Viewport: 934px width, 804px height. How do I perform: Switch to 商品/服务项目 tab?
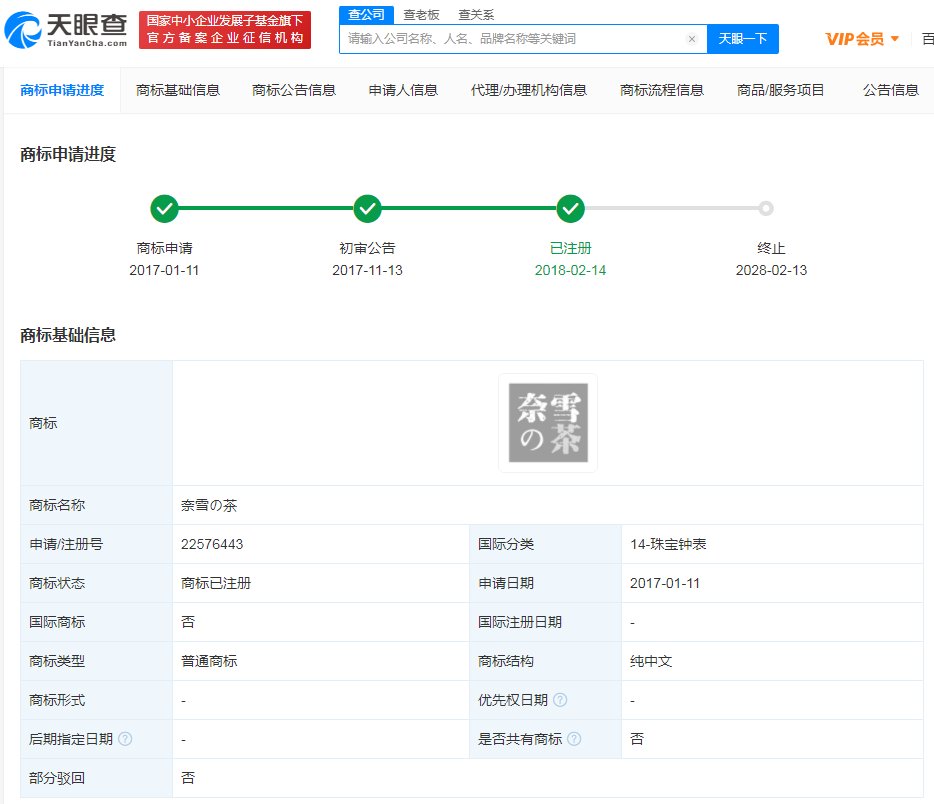[x=780, y=90]
